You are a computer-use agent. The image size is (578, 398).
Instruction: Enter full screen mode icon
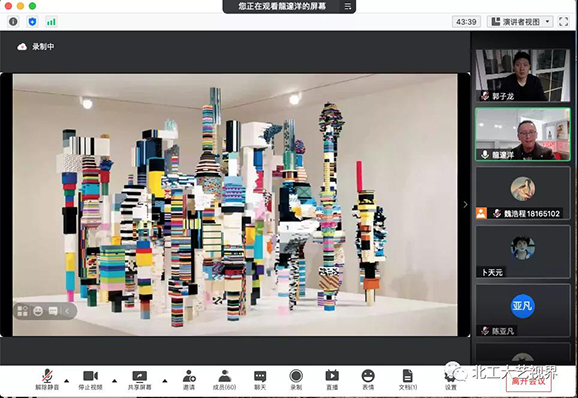[x=563, y=22]
